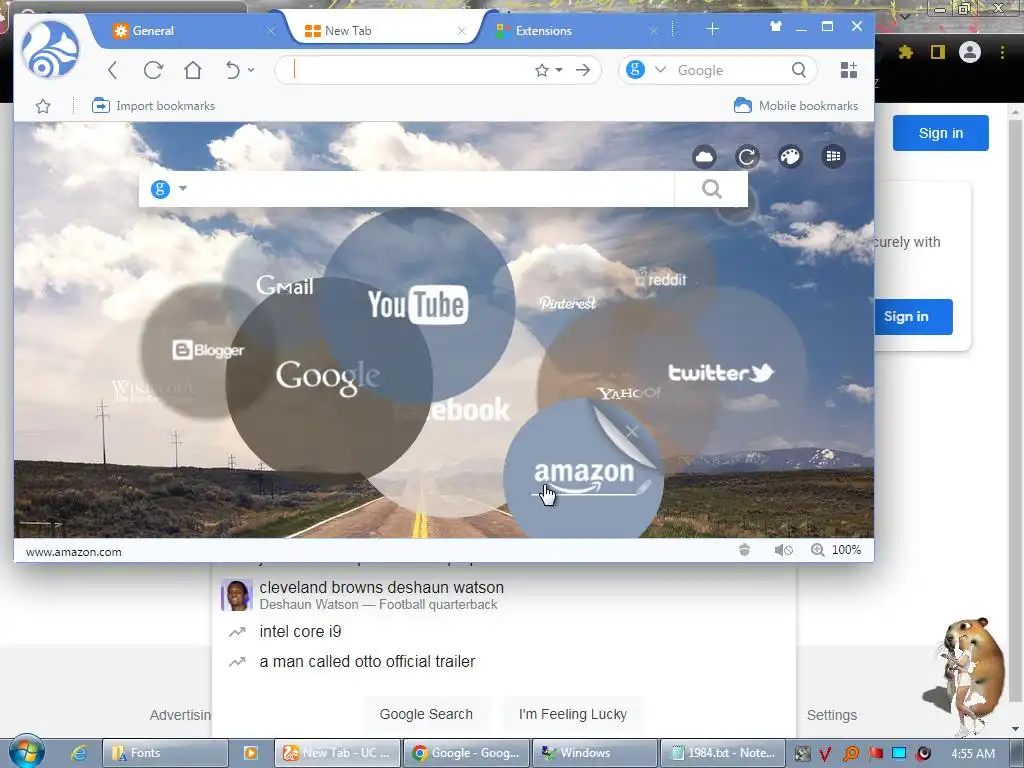Image resolution: width=1024 pixels, height=768 pixels.
Task: Switch to Fonts taskbar window
Action: [165, 753]
